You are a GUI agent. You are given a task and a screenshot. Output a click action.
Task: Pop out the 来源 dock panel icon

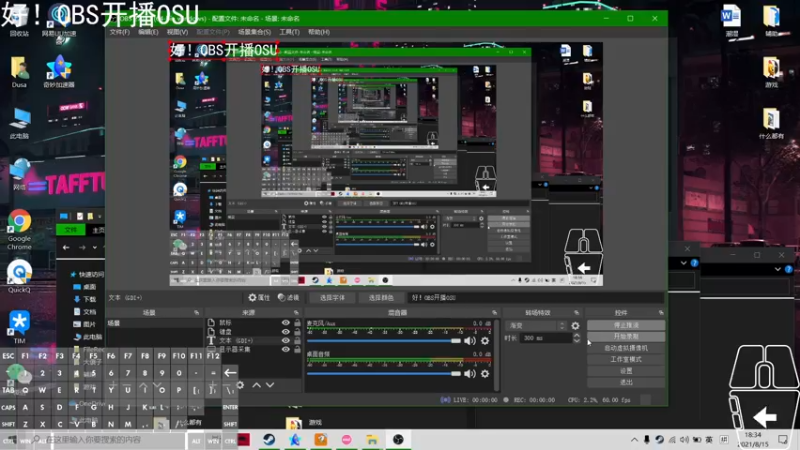[296, 312]
